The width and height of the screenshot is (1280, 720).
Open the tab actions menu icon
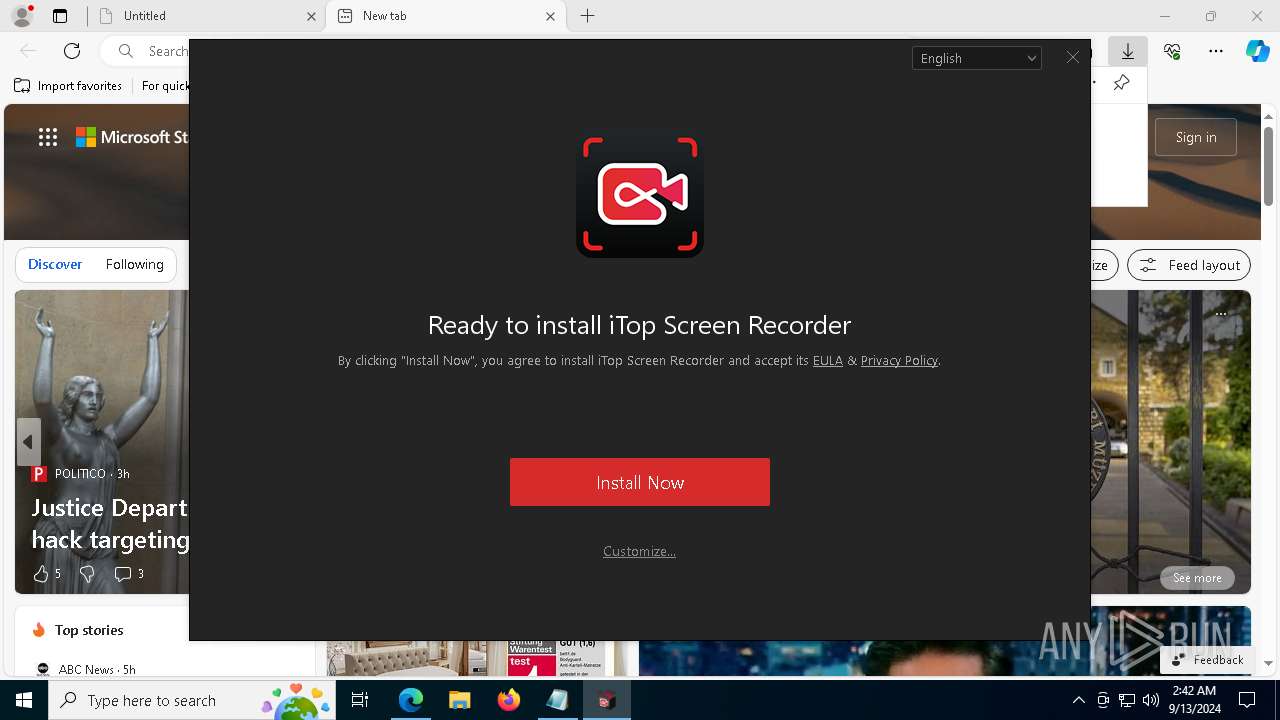60,16
